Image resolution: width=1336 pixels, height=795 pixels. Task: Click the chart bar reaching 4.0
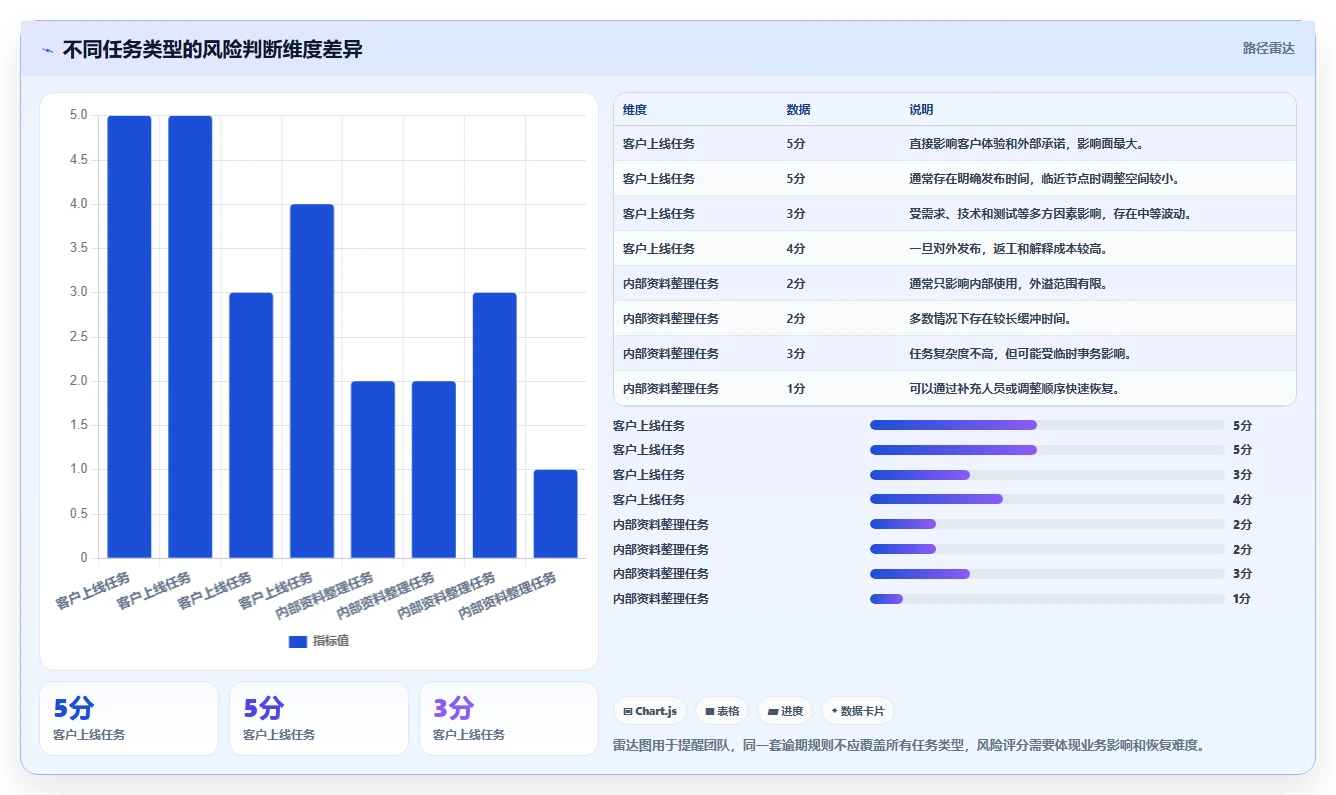point(312,381)
